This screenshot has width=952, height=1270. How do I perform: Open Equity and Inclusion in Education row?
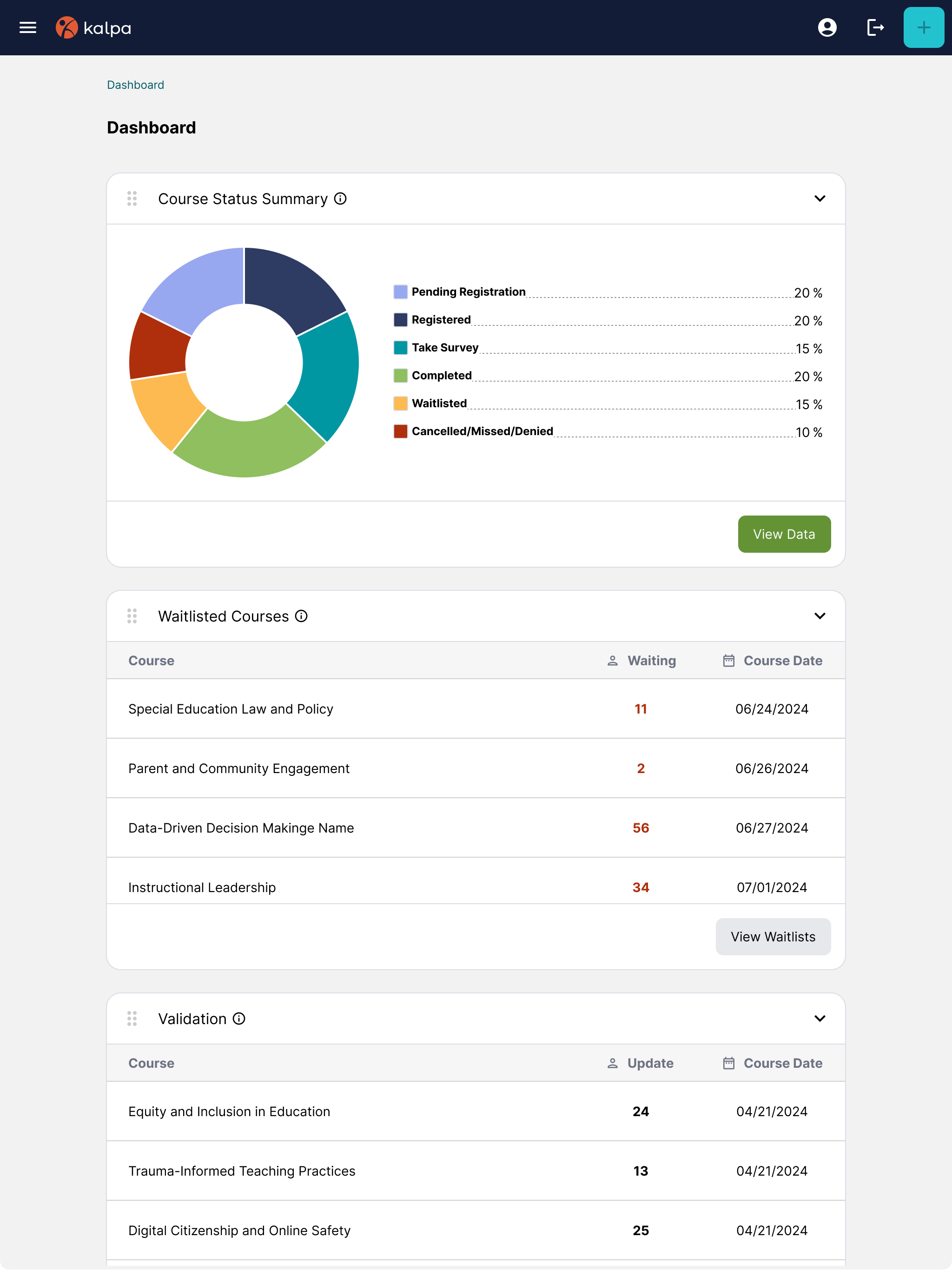(x=476, y=1111)
